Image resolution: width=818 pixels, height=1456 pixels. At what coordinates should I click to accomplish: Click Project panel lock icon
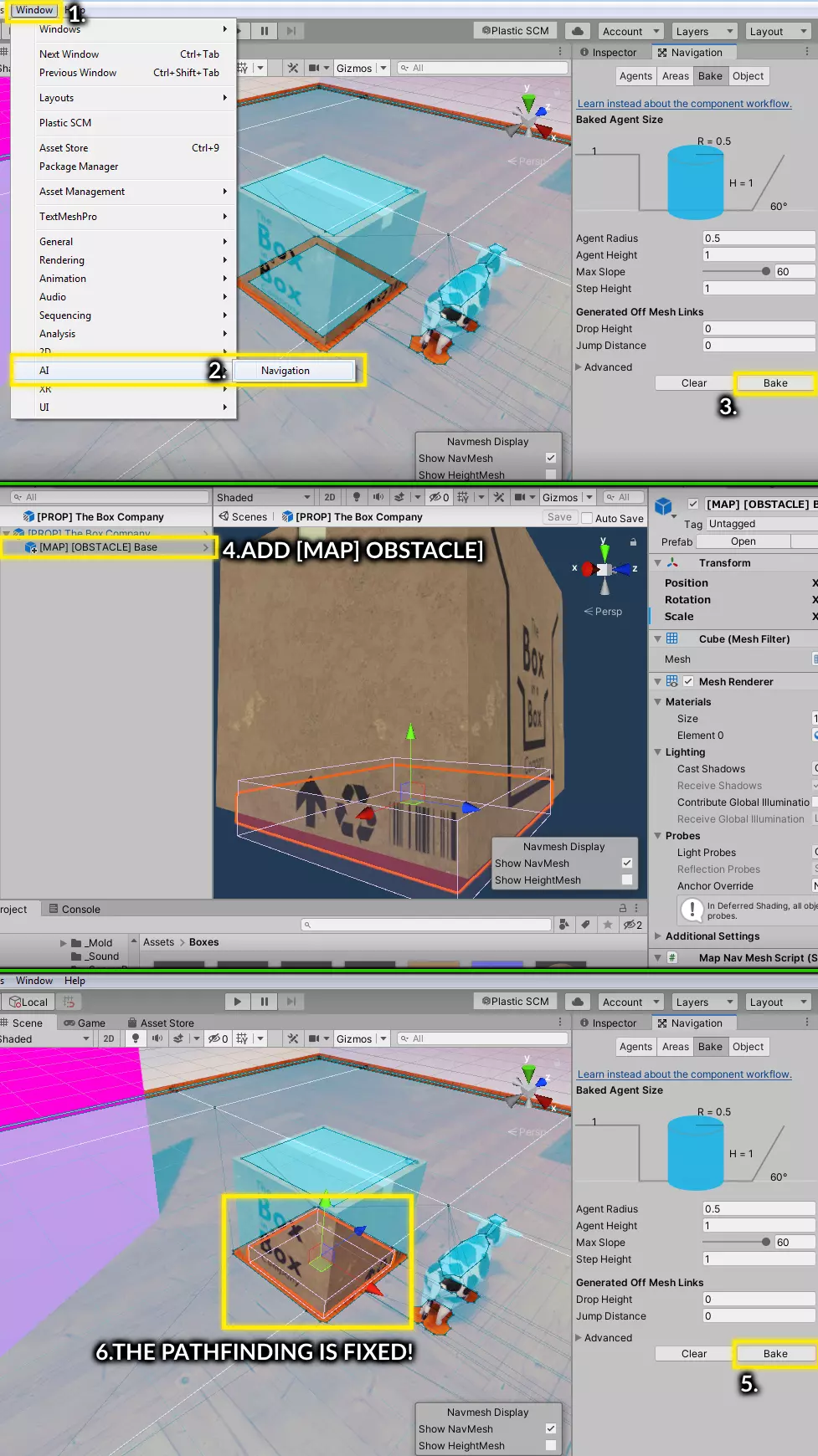tap(622, 908)
